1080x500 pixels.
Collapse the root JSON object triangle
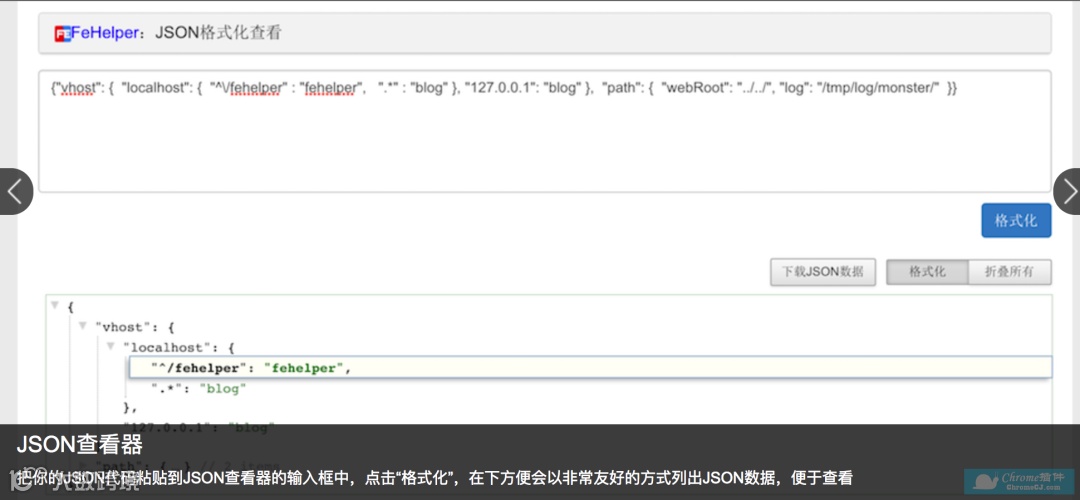pos(56,305)
